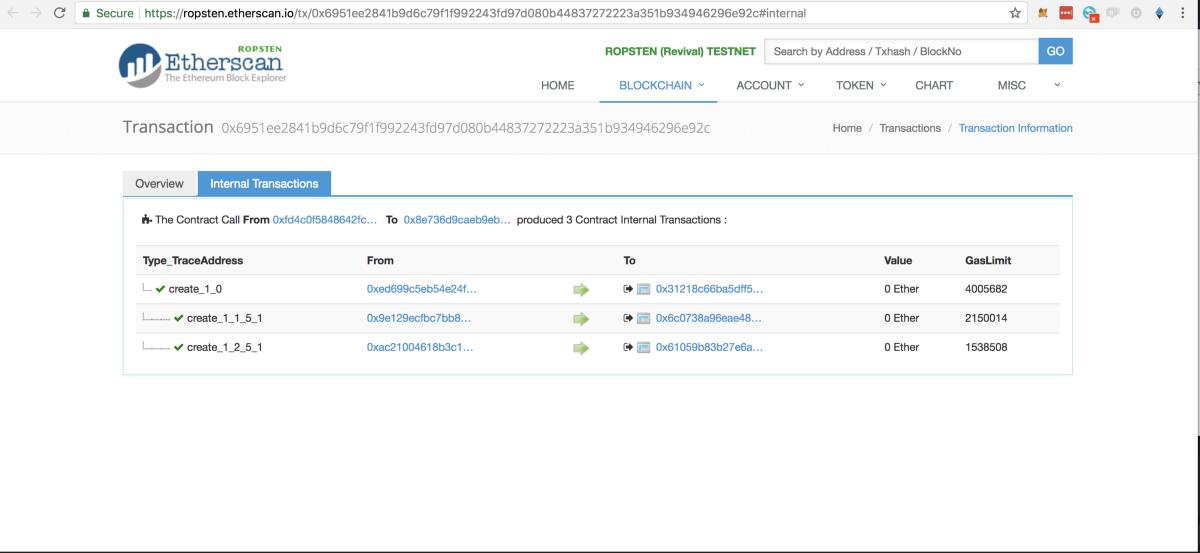The width and height of the screenshot is (1200, 553).
Task: Expand the BLOCKCHAIN dropdown menu
Action: pyautogui.click(x=662, y=86)
